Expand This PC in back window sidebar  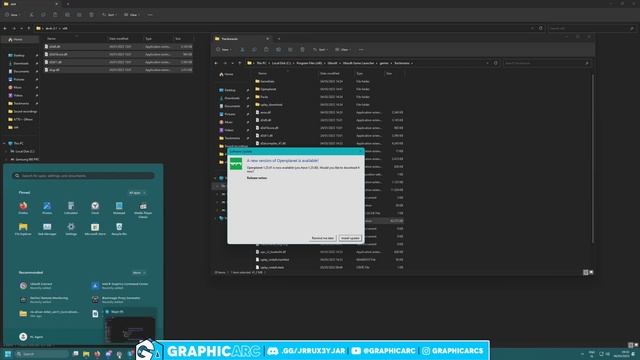pos(4,143)
